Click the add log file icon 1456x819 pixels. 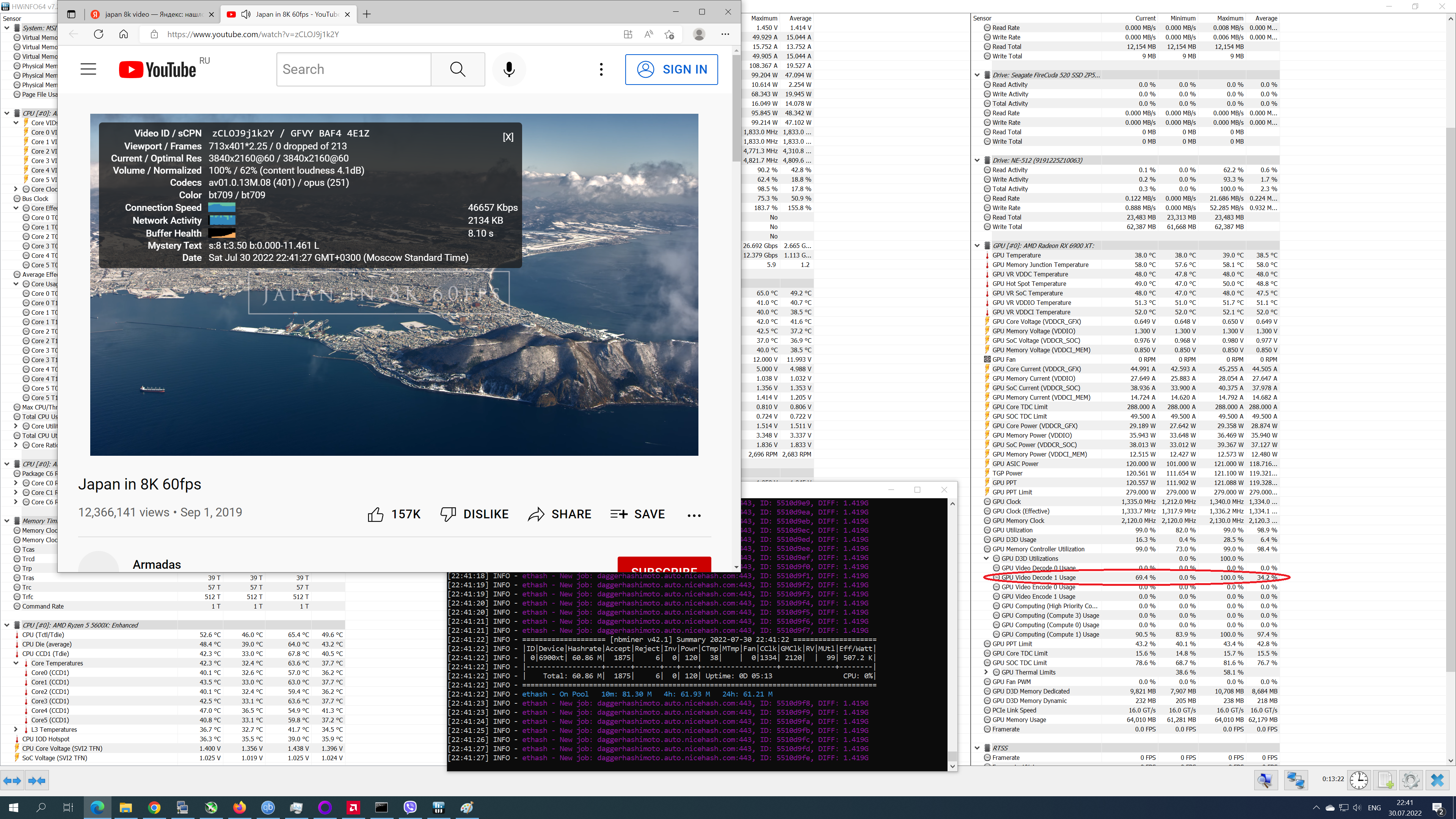pyautogui.click(x=1385, y=781)
